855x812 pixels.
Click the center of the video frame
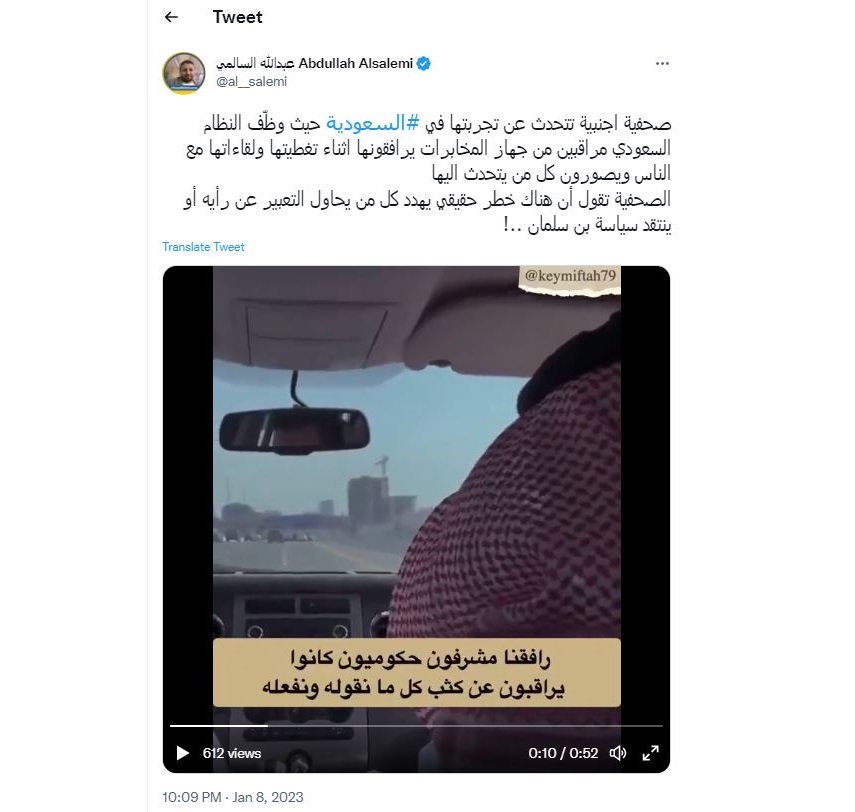pyautogui.click(x=417, y=519)
